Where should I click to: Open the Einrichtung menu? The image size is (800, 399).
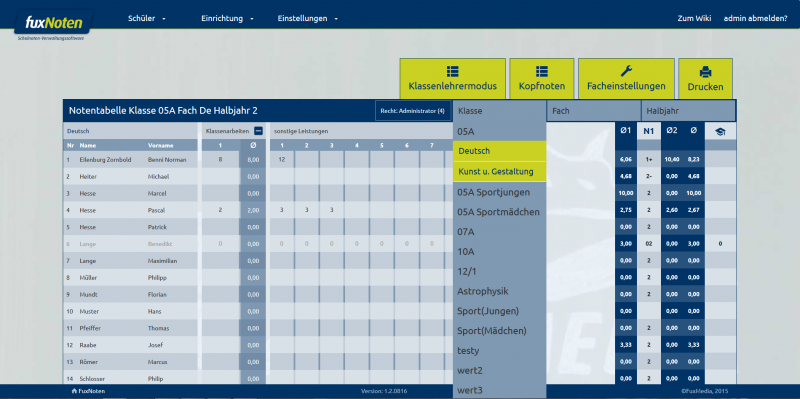228,19
